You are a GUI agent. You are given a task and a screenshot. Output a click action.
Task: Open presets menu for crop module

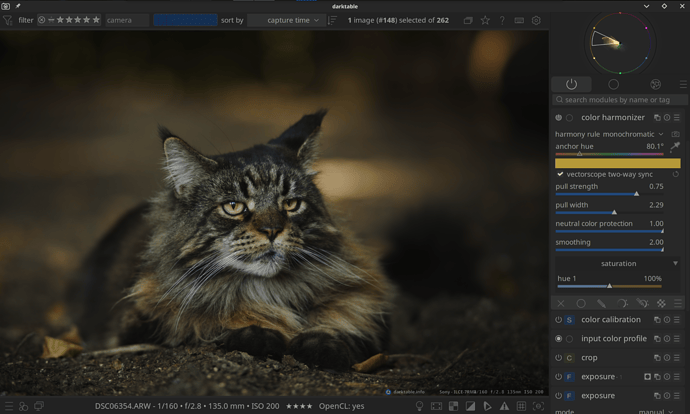click(676, 357)
